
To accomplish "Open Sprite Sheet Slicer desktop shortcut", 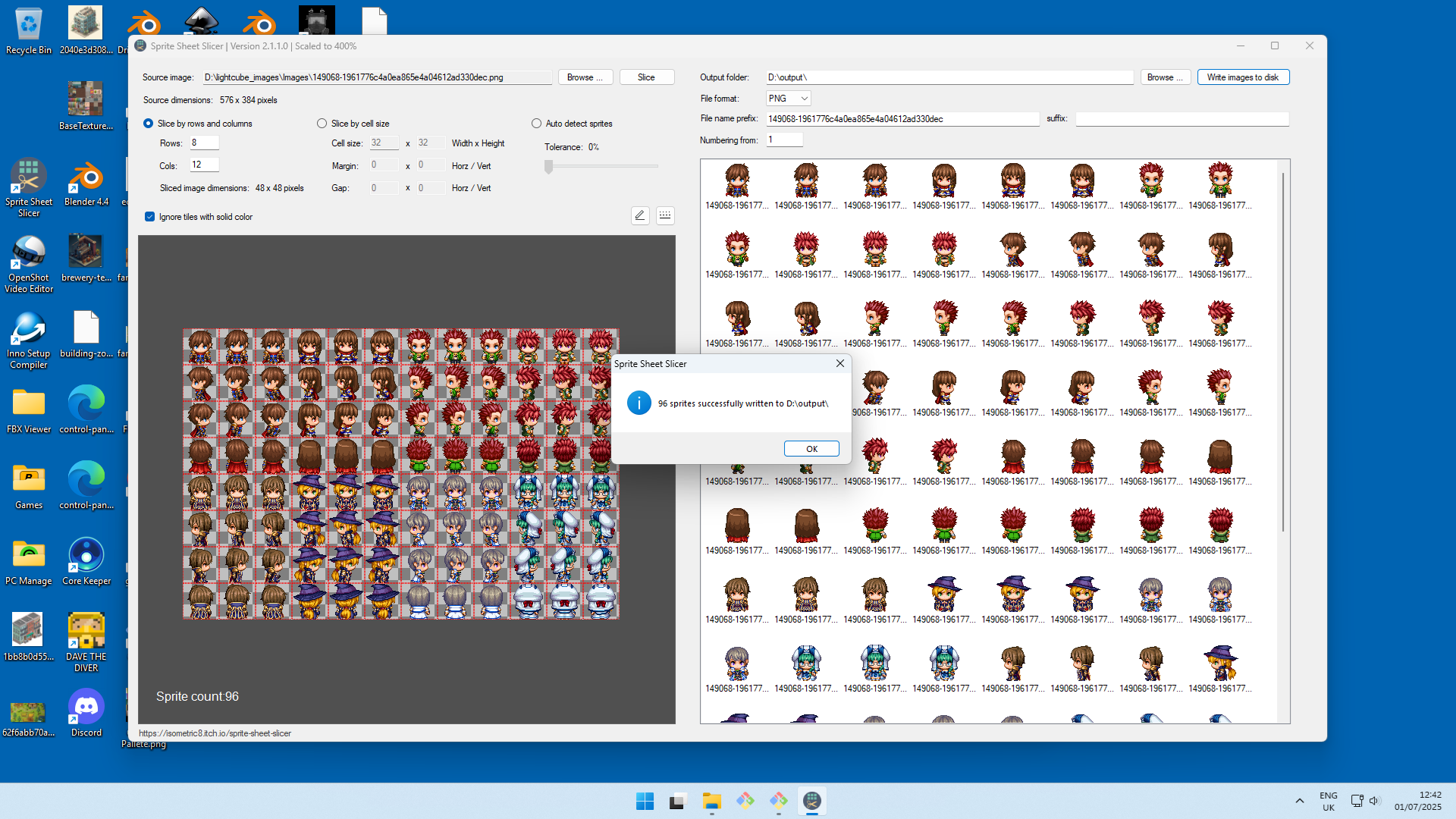I will tap(29, 188).
